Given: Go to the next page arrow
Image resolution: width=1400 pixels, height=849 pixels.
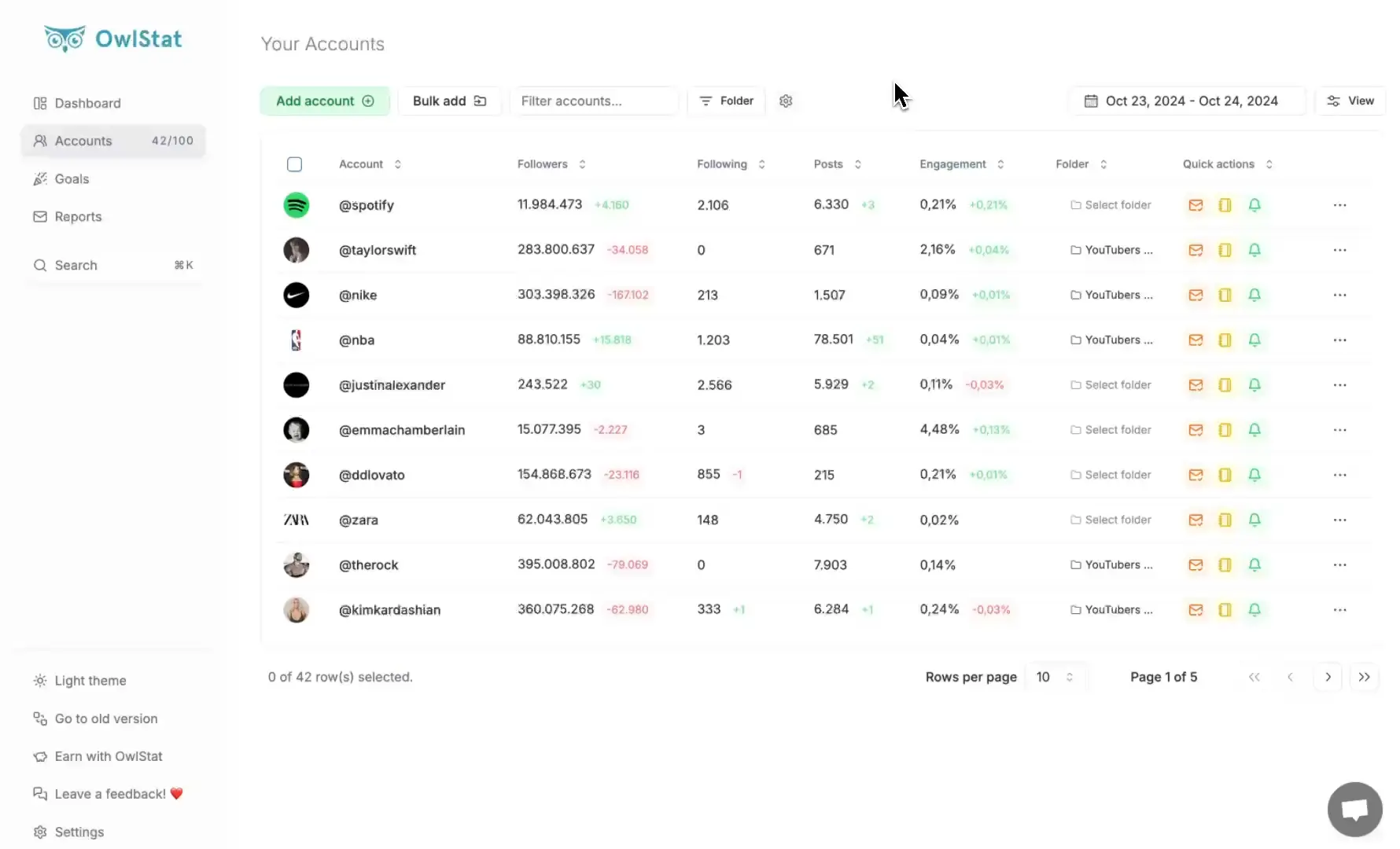Looking at the screenshot, I should (1328, 677).
